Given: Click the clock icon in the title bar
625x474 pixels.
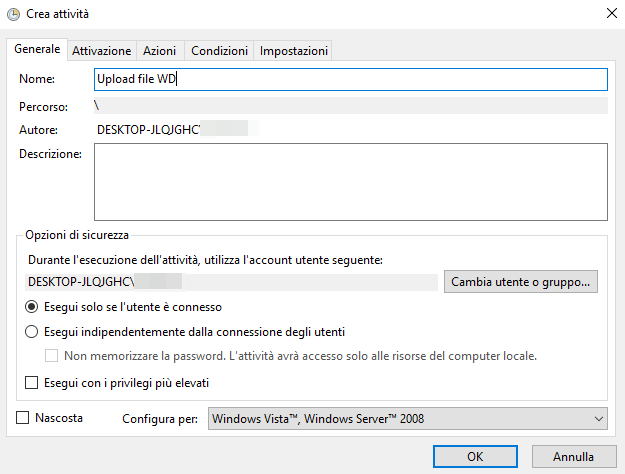Looking at the screenshot, I should [x=12, y=14].
